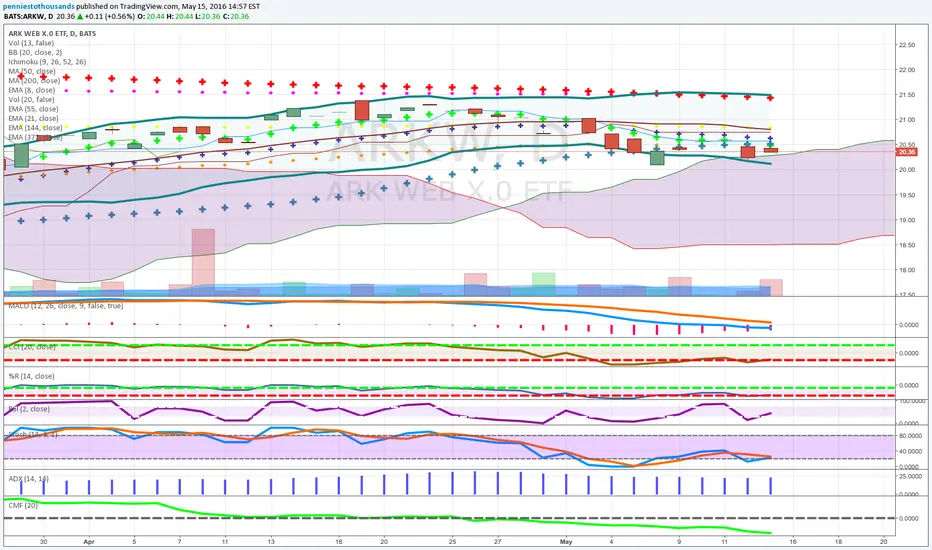This screenshot has width=932, height=550.
Task: Click the ARK WEB X.0 ETF, D, BATS title
Action: click(x=52, y=34)
